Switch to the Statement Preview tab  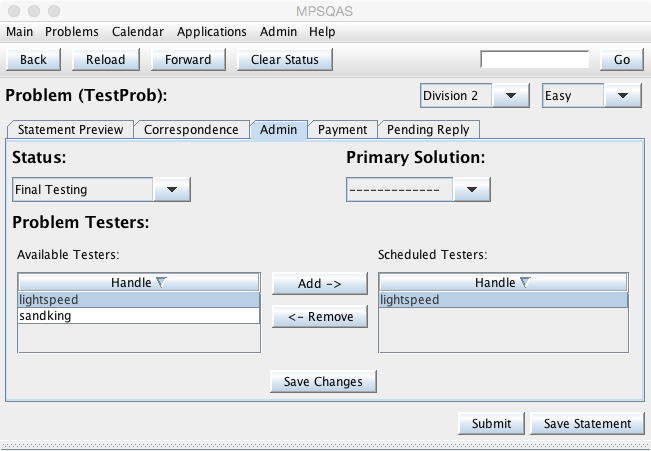tap(70, 130)
